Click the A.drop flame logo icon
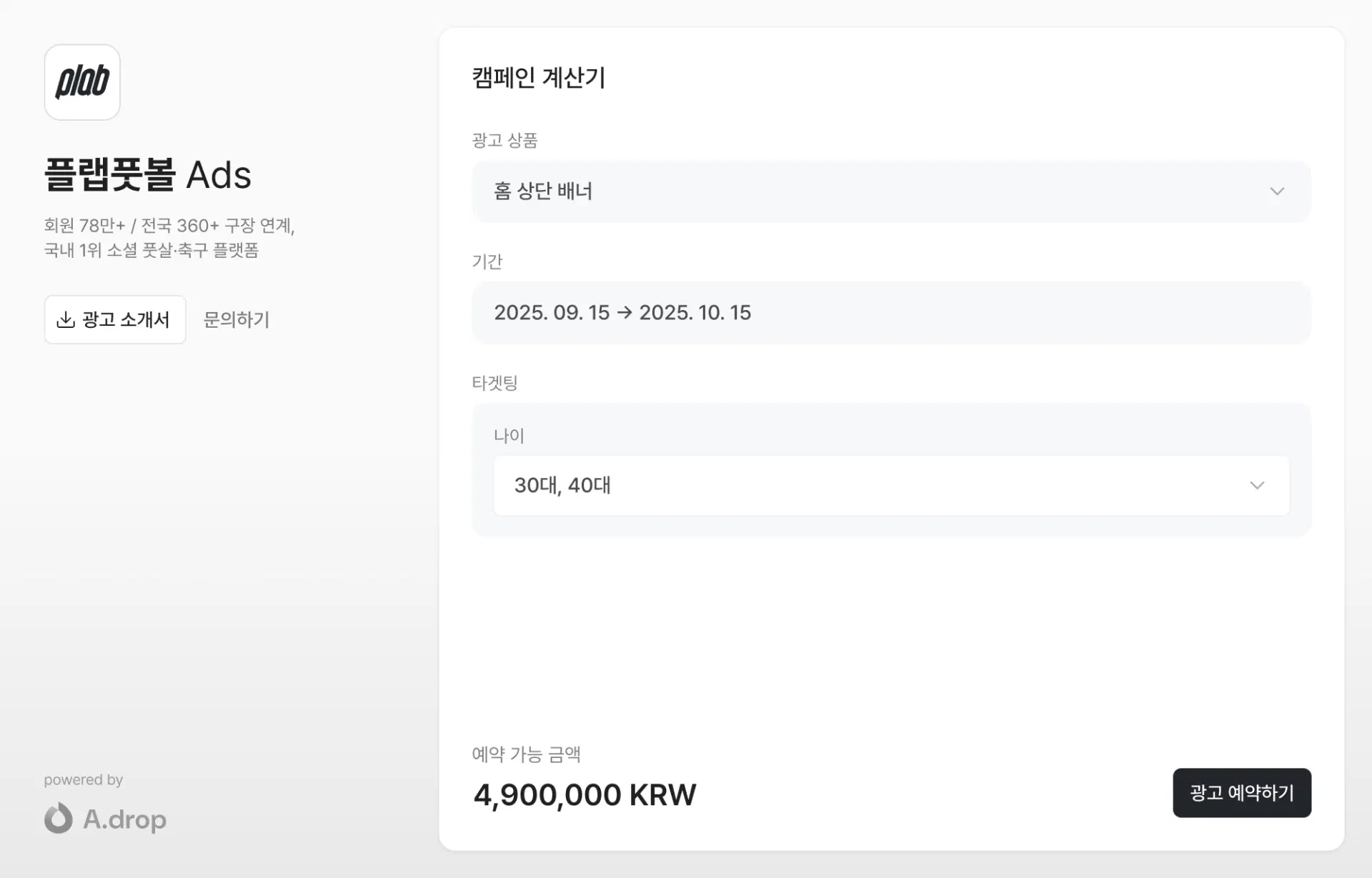 (x=59, y=819)
